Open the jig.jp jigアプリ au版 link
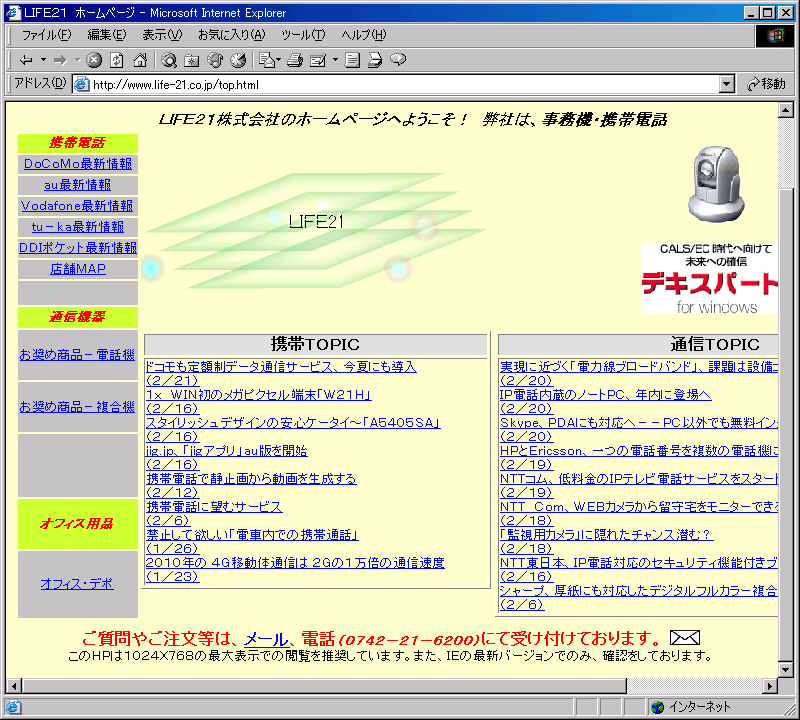The image size is (800, 720). click(227, 451)
